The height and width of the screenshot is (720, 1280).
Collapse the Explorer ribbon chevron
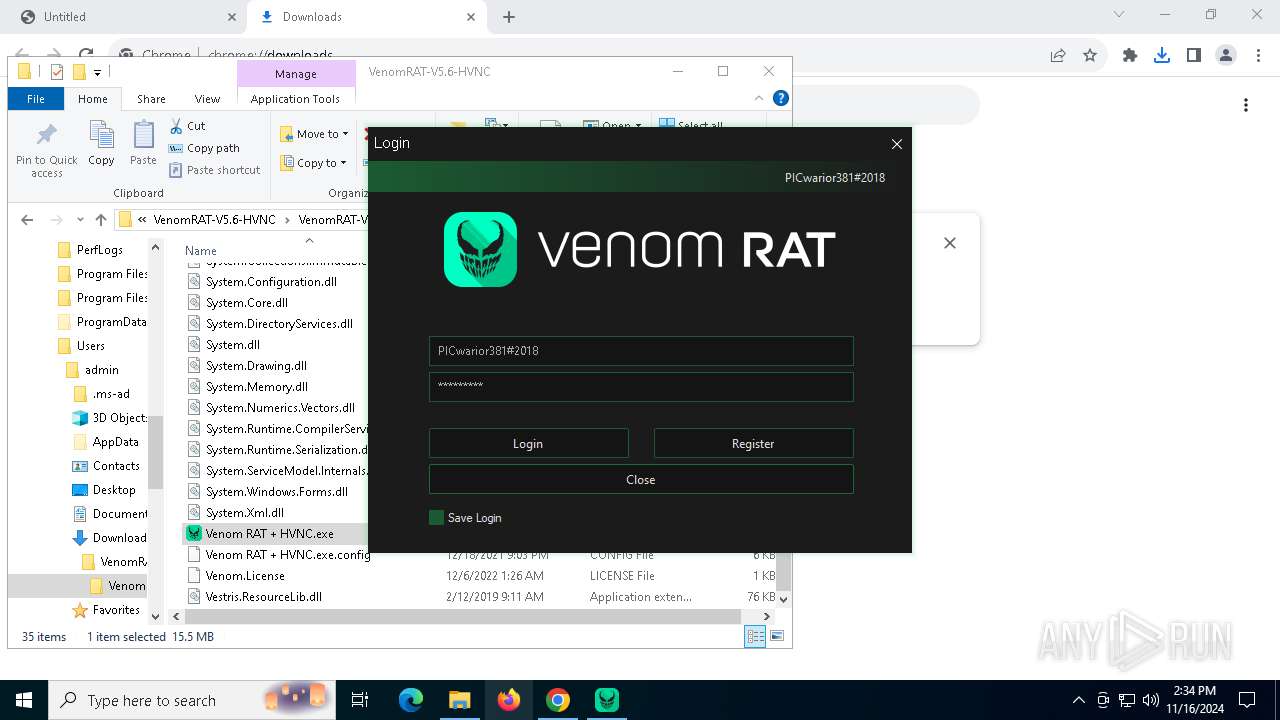759,98
